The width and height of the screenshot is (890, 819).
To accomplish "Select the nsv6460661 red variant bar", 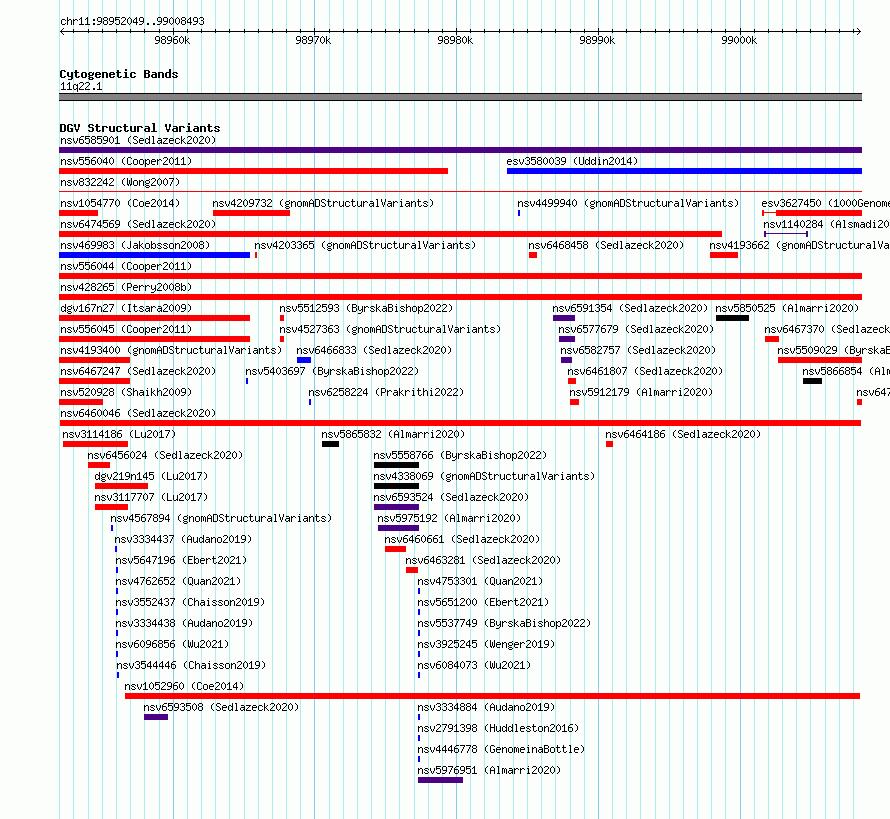I will 395,549.
